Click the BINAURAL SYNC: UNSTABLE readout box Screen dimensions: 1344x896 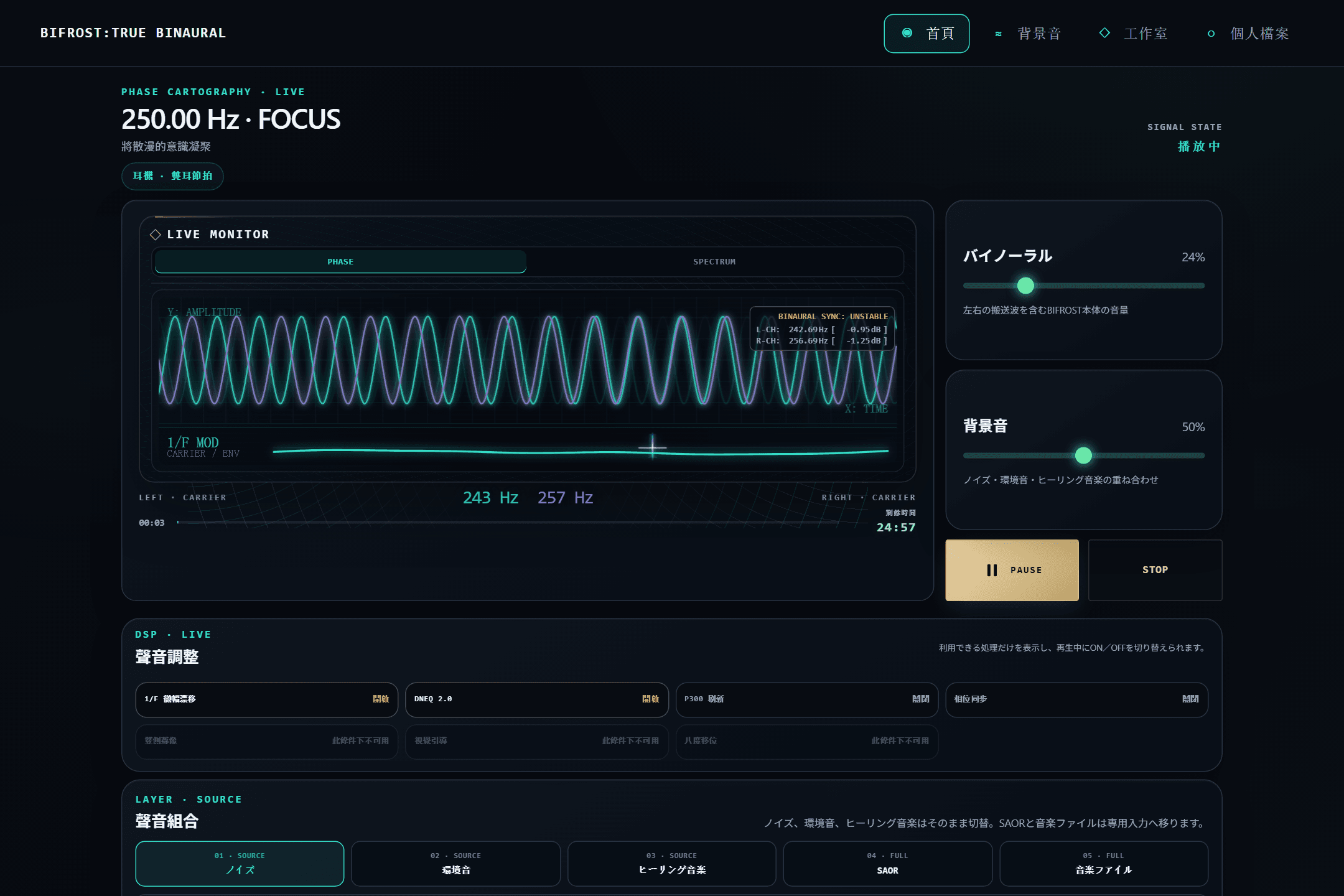click(x=822, y=329)
